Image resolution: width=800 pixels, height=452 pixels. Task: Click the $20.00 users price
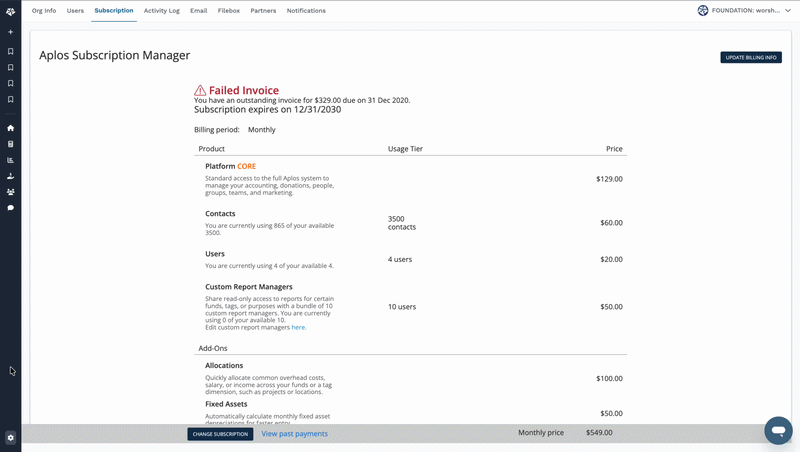[611, 260]
